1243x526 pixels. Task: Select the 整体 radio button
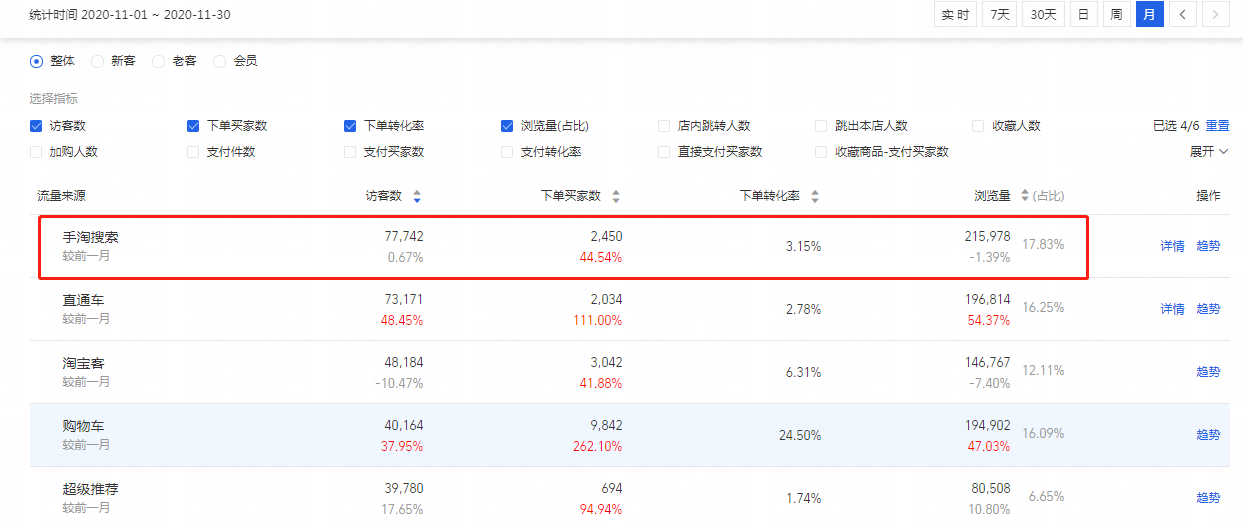click(x=37, y=61)
